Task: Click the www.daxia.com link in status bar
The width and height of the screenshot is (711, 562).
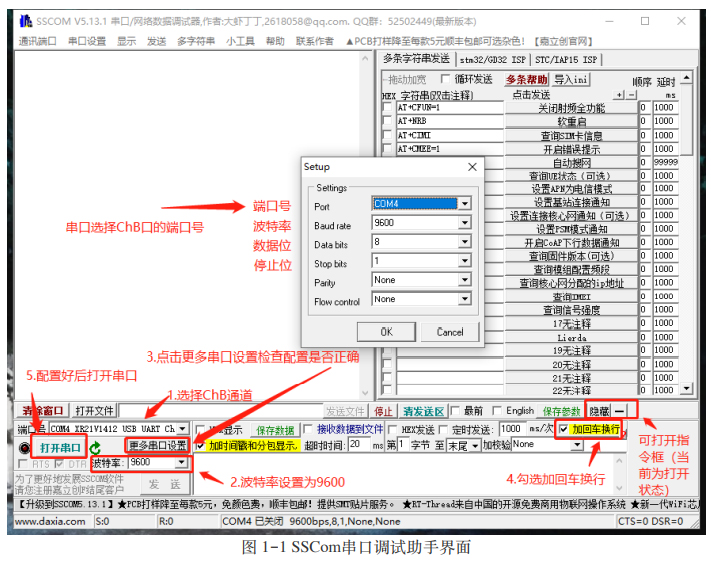Action: 50,522
